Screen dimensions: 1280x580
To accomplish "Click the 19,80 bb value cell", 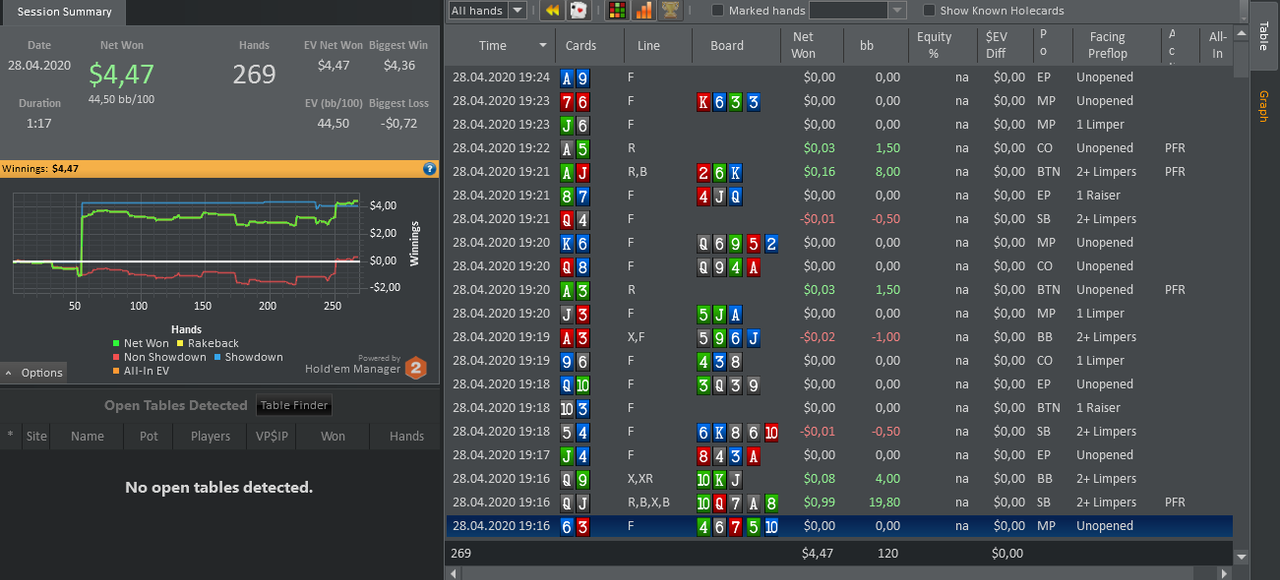I will (885, 502).
